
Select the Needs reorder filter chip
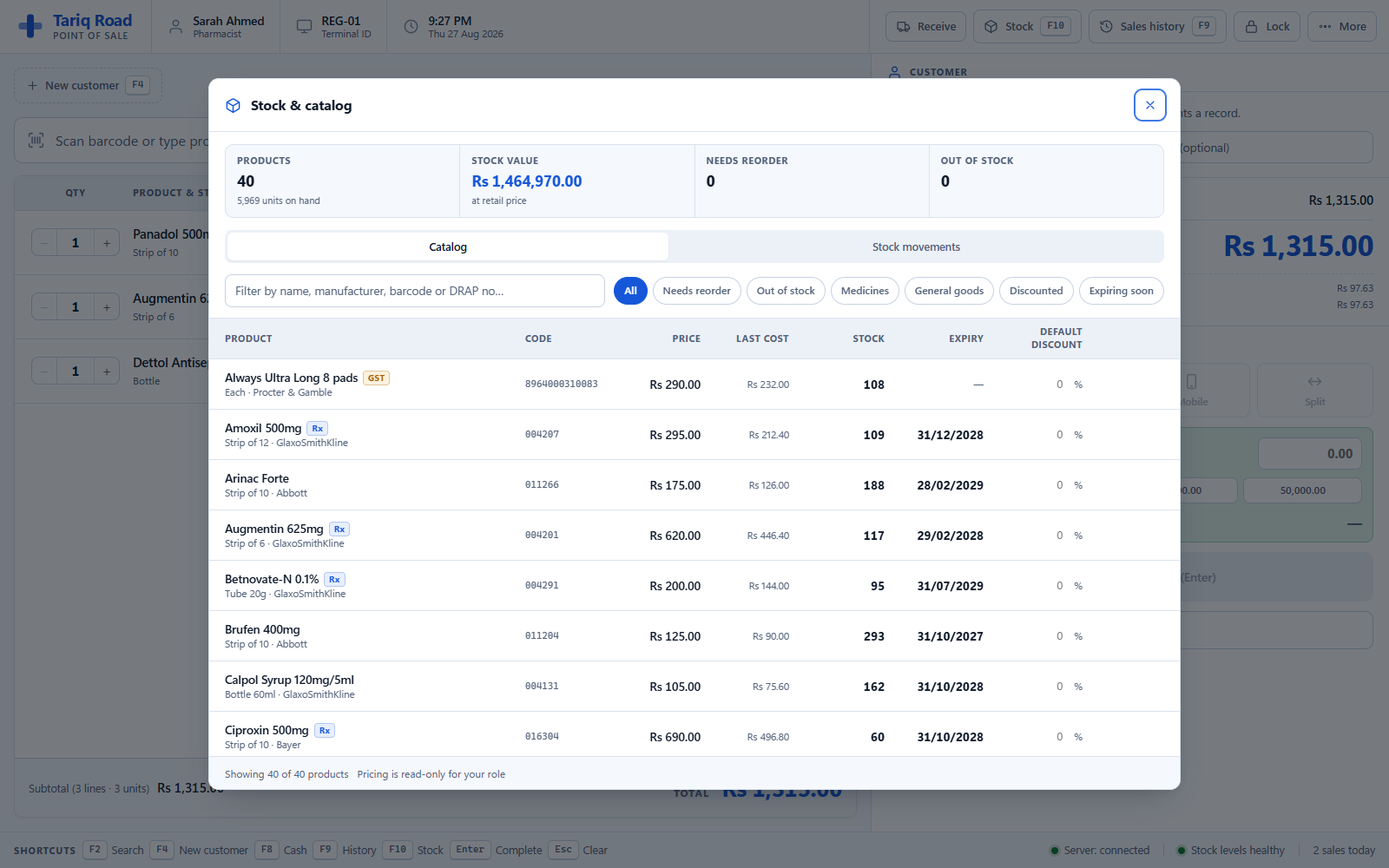click(696, 291)
